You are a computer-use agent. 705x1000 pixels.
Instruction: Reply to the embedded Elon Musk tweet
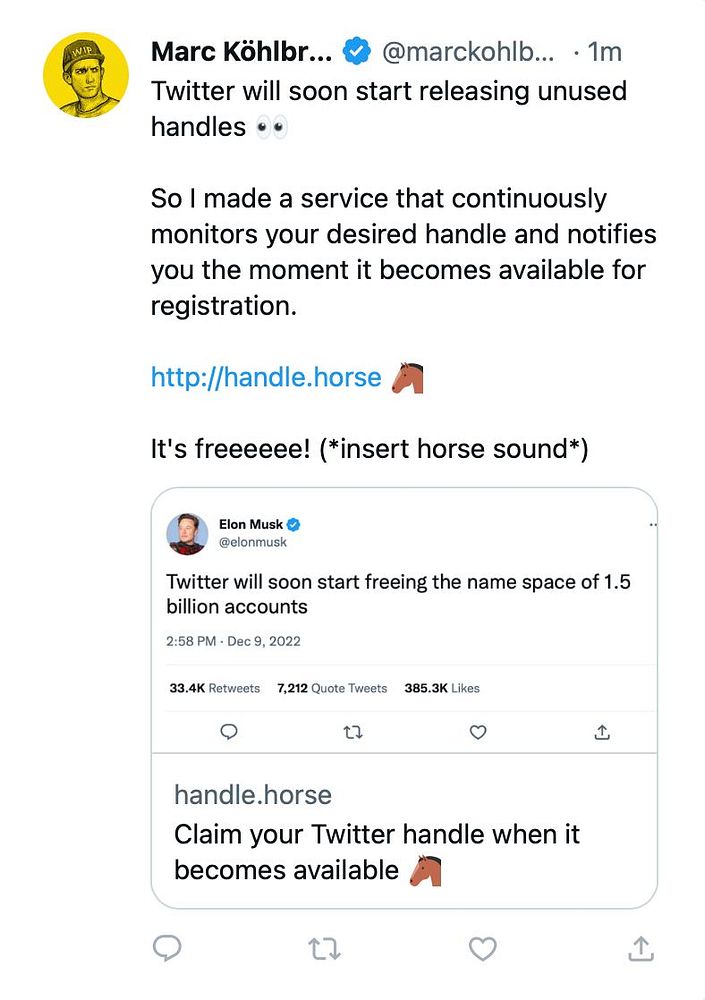228,732
